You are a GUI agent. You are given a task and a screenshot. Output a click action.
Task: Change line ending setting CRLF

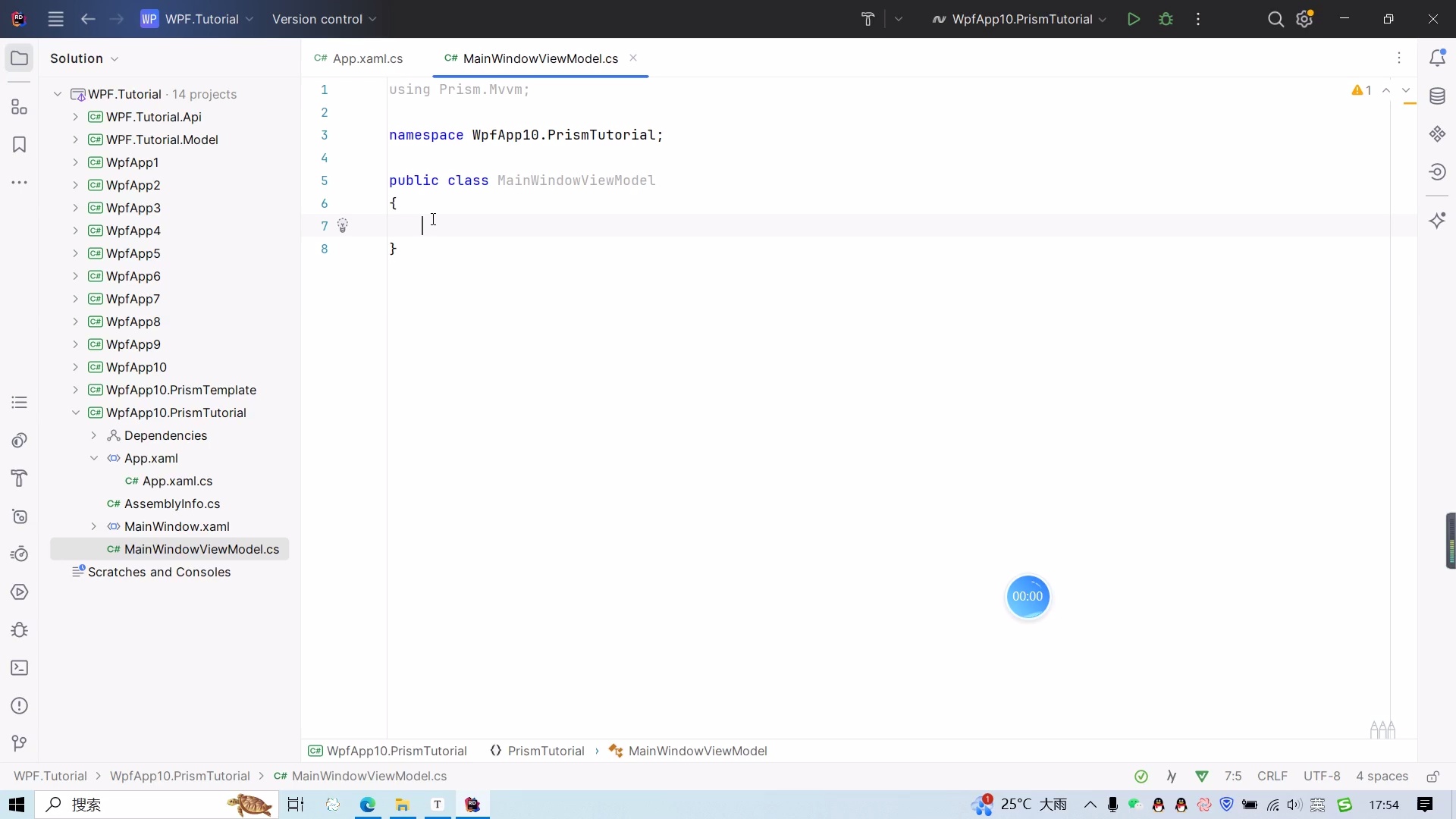[1273, 776]
